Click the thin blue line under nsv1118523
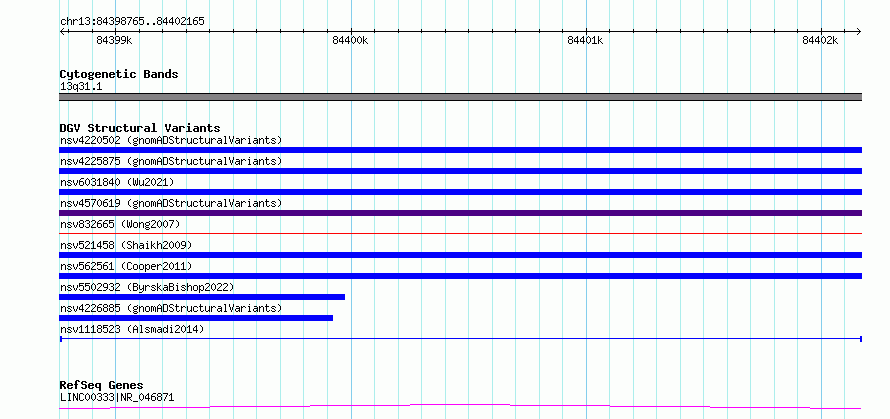This screenshot has width=890, height=419. pyautogui.click(x=460, y=339)
